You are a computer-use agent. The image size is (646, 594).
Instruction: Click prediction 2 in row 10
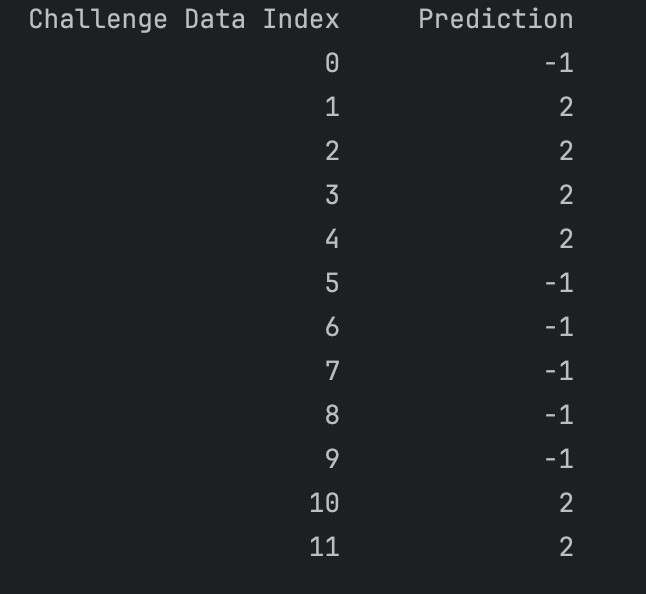pyautogui.click(x=566, y=503)
